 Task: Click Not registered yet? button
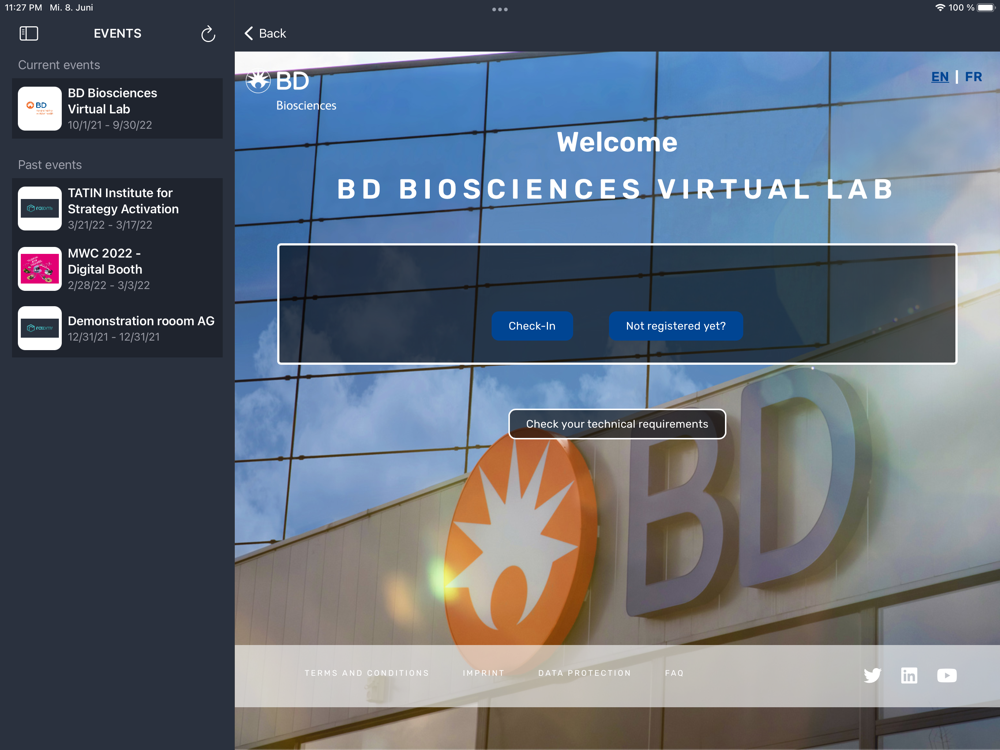click(675, 326)
